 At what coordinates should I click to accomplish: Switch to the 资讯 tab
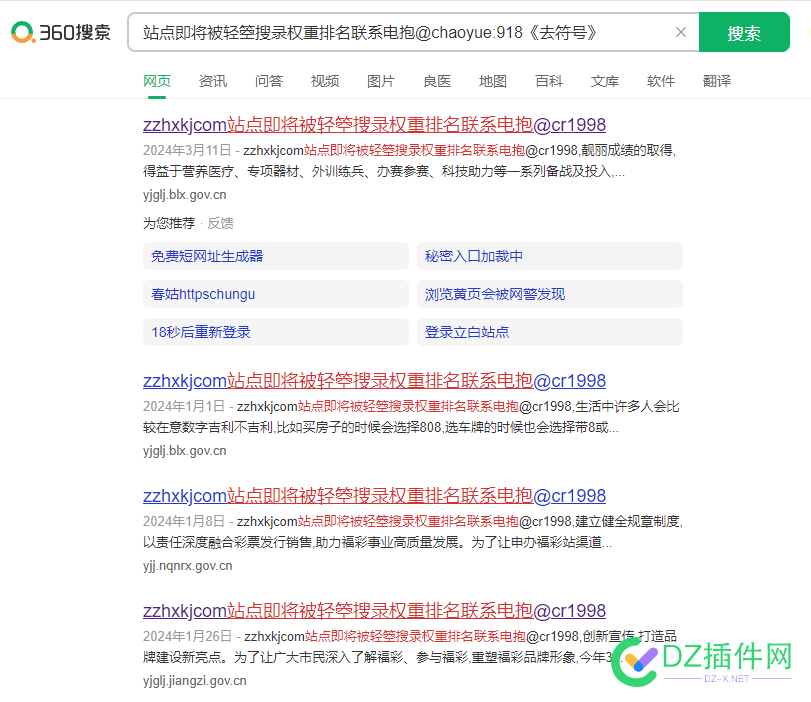213,81
